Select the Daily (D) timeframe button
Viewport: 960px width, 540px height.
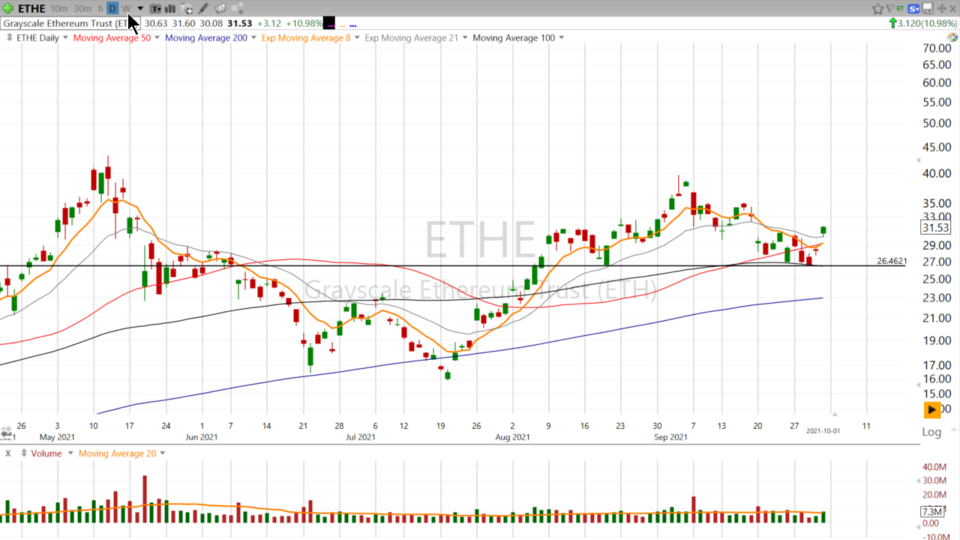coord(112,8)
